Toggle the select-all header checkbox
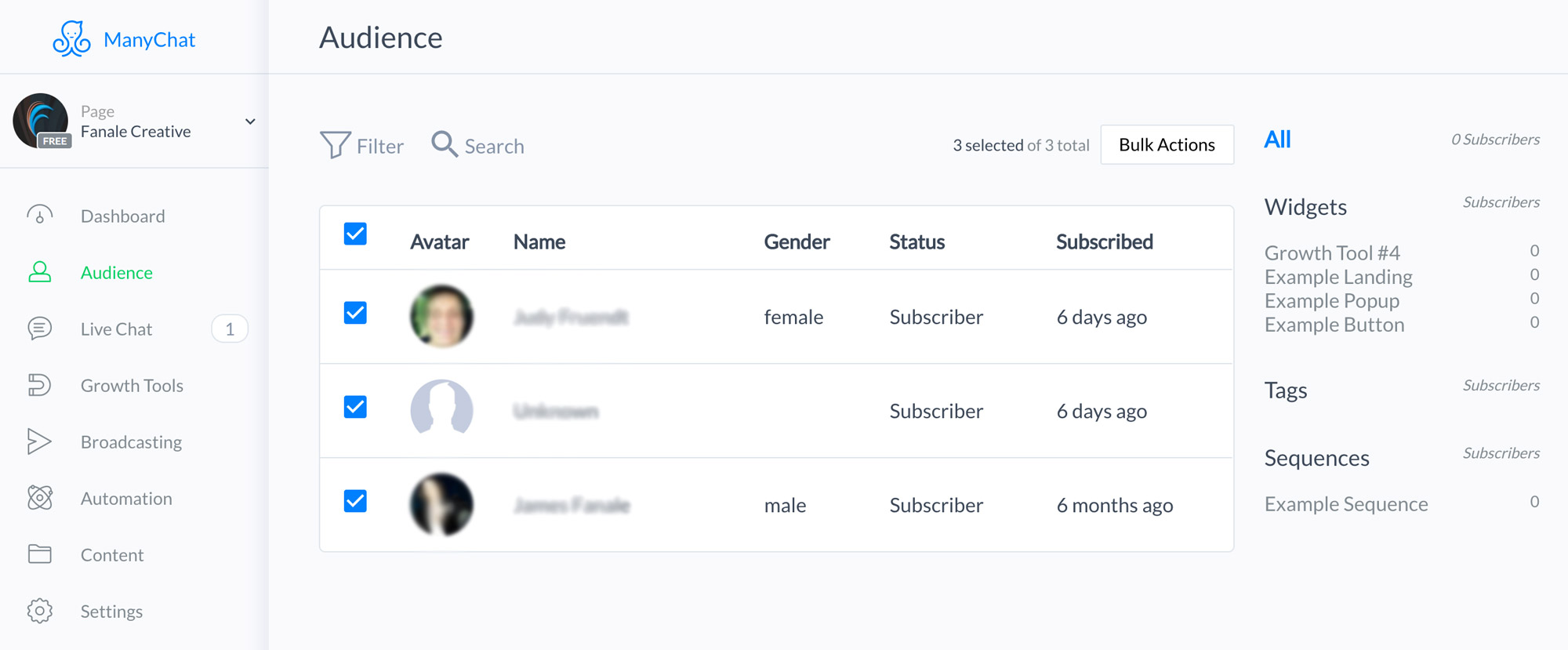The image size is (1568, 650). coord(355,234)
